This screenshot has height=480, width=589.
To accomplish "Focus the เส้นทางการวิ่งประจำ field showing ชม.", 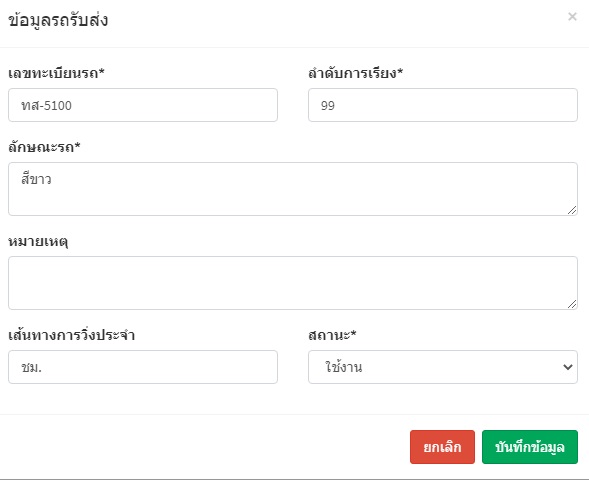I will click(143, 367).
